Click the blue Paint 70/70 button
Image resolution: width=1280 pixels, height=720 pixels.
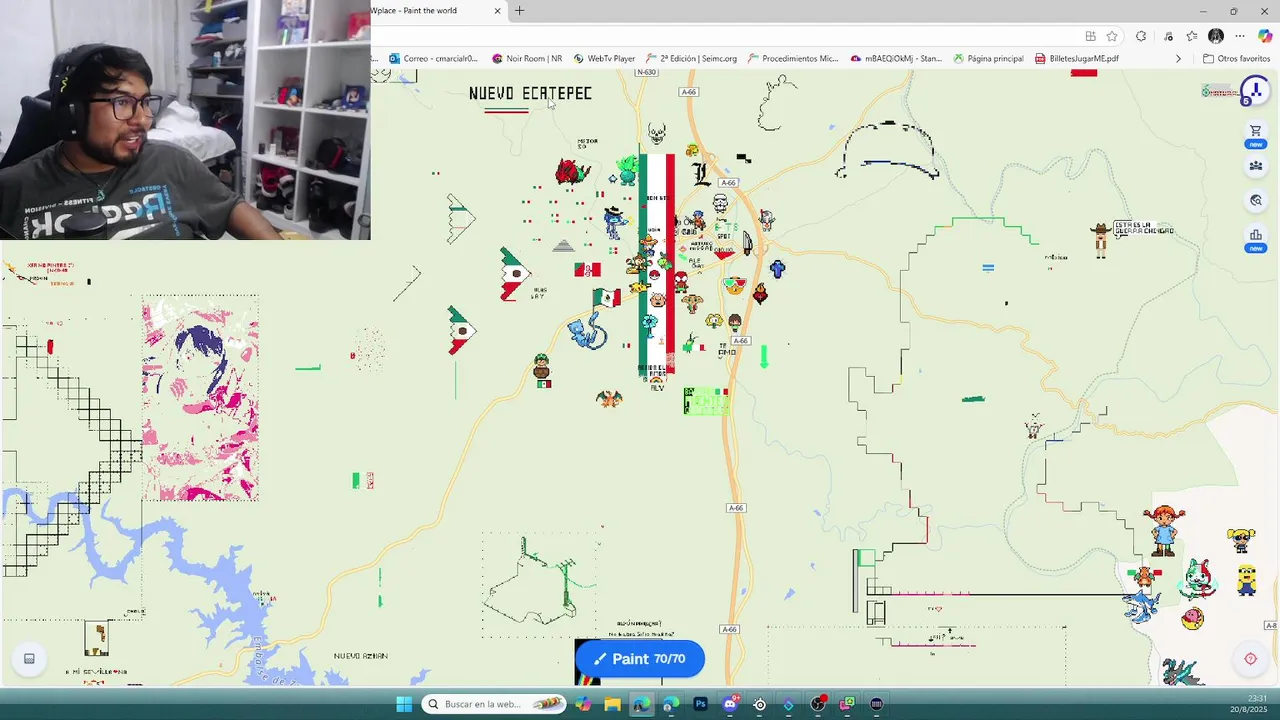tap(640, 659)
